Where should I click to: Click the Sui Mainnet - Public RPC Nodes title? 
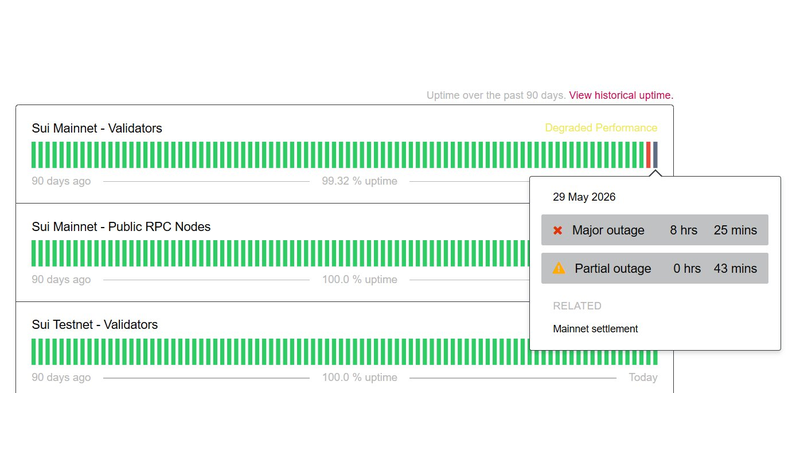121,227
